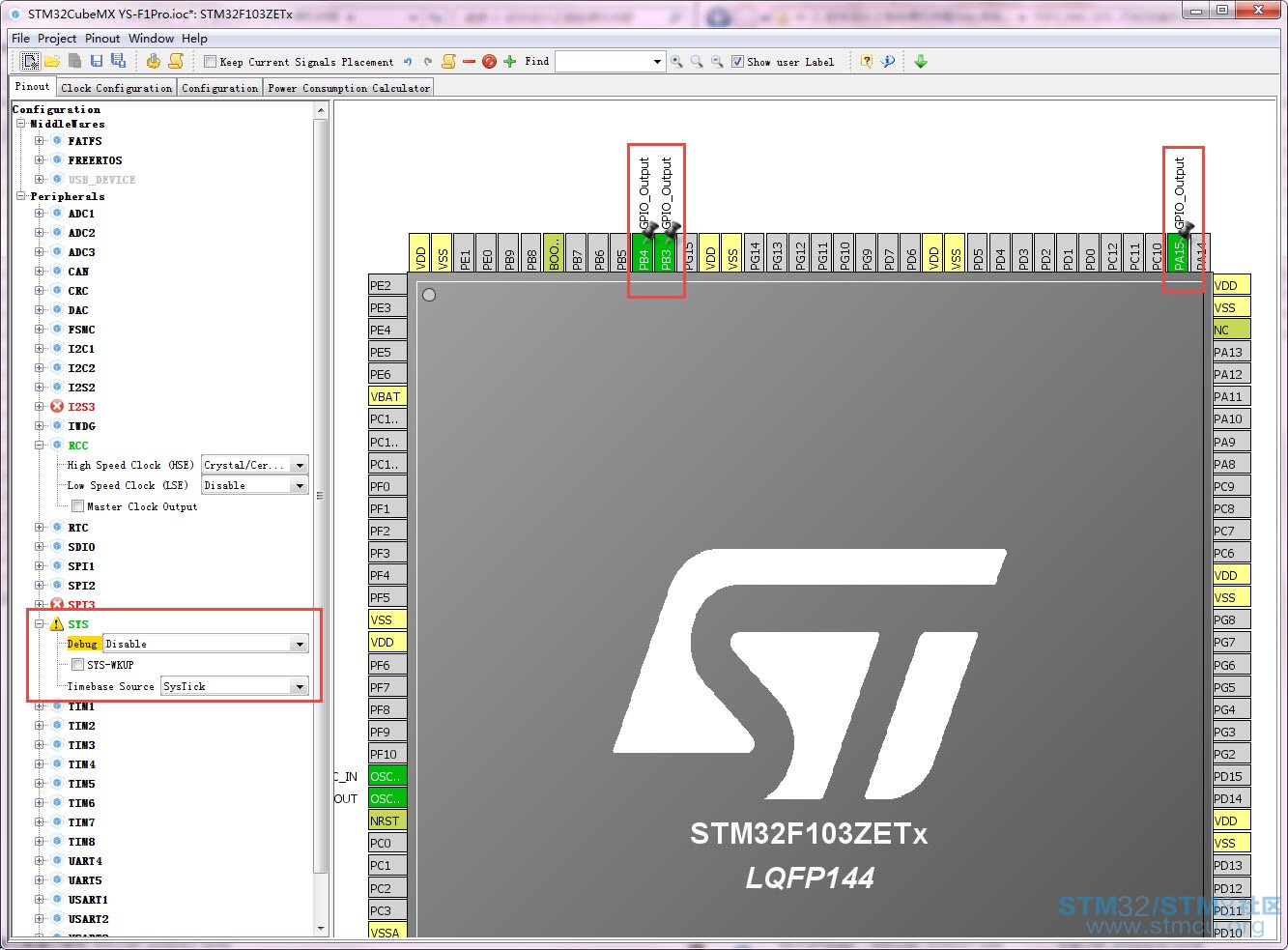
Task: Click the green download arrow icon
Action: tap(921, 62)
